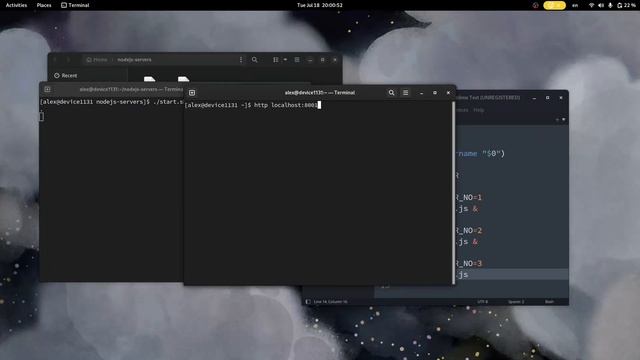Minimize the Files window

tap(310, 60)
